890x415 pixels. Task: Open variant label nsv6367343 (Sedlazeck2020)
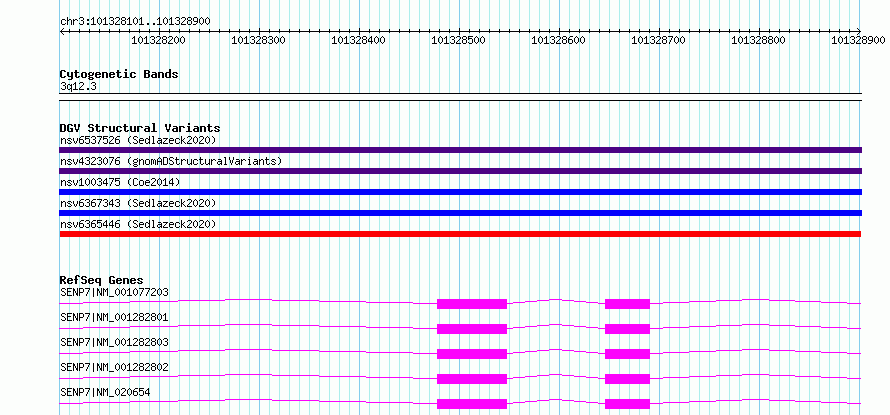coord(138,203)
